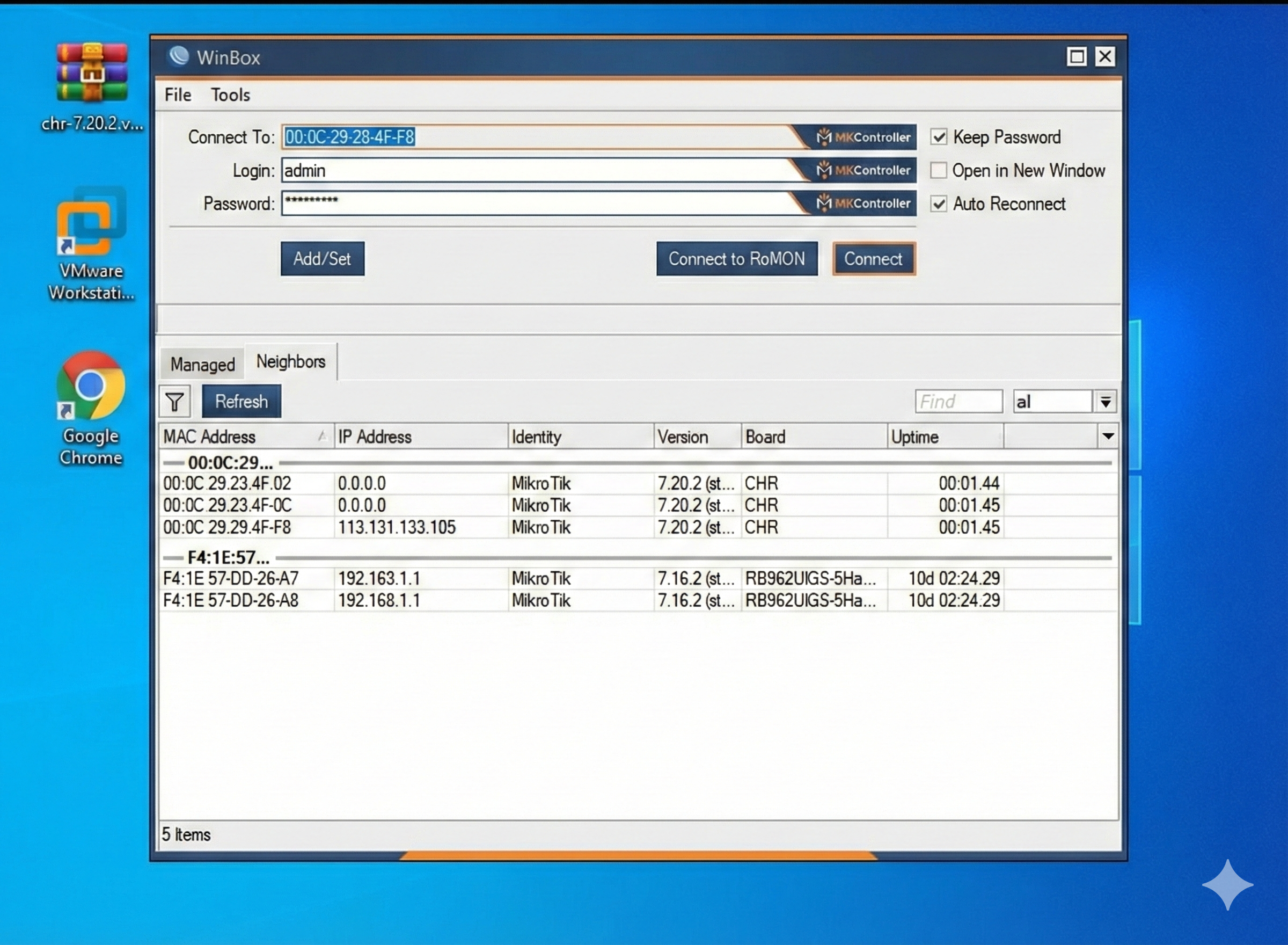Switch to the Managed tab
Viewport: 1288px width, 945px height.
[x=202, y=365]
